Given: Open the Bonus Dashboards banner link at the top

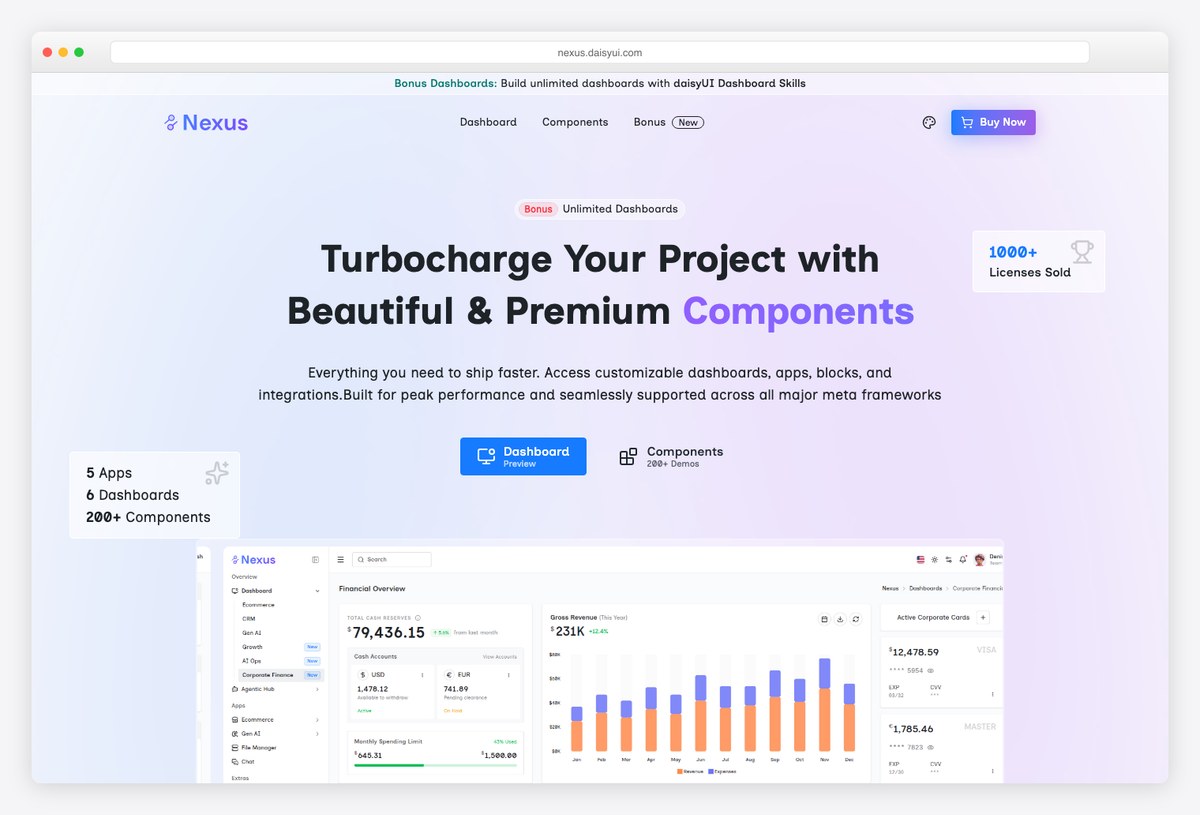Looking at the screenshot, I should [x=600, y=83].
